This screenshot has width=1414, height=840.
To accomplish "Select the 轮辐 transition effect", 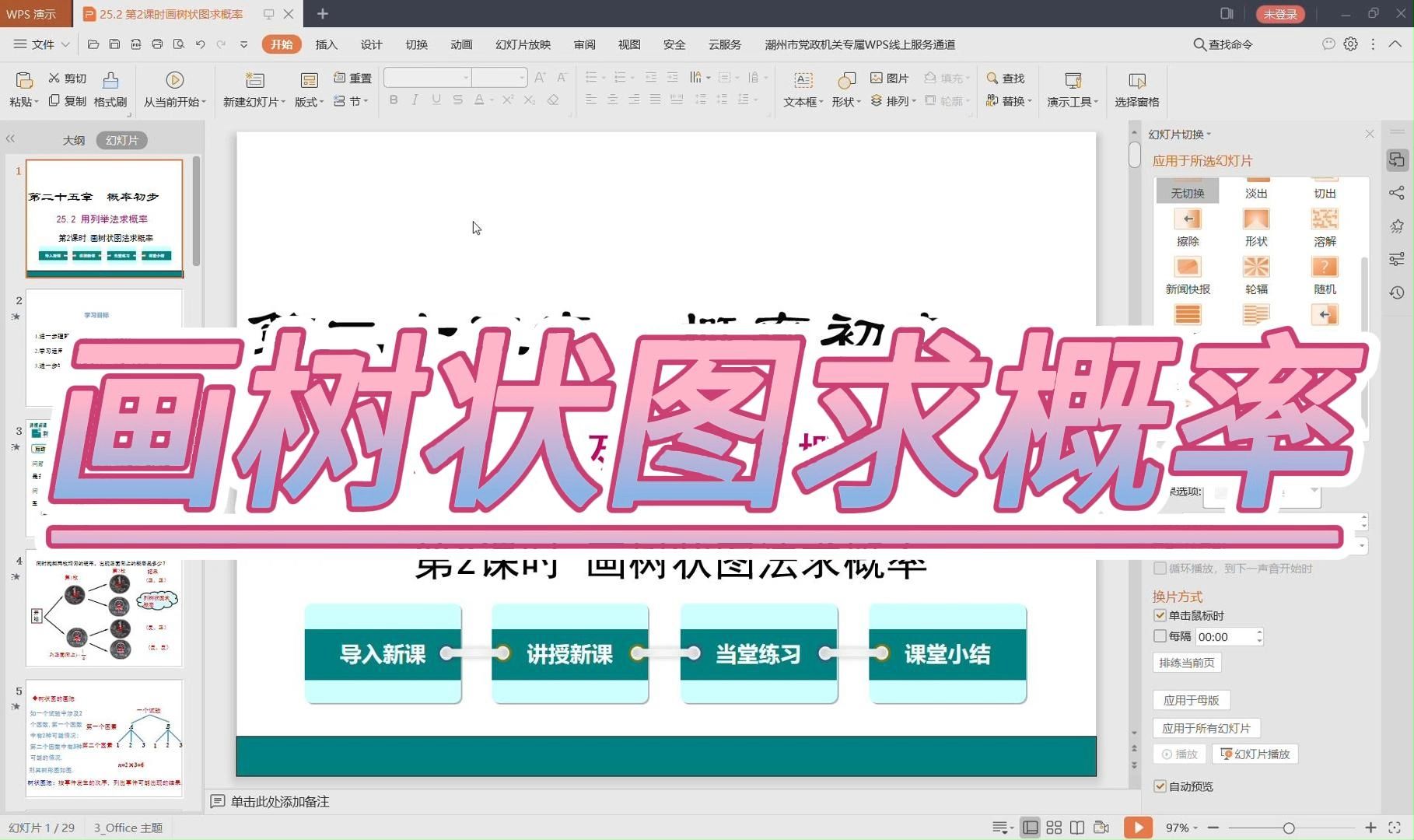I will [1256, 275].
